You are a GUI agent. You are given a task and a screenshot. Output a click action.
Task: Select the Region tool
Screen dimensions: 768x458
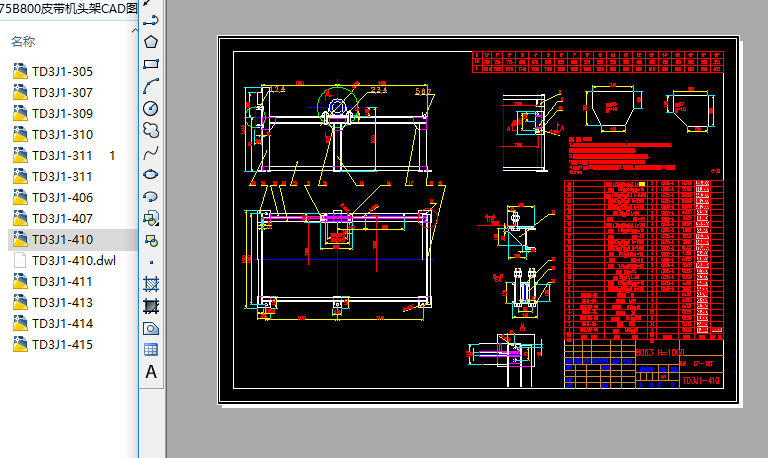[151, 328]
